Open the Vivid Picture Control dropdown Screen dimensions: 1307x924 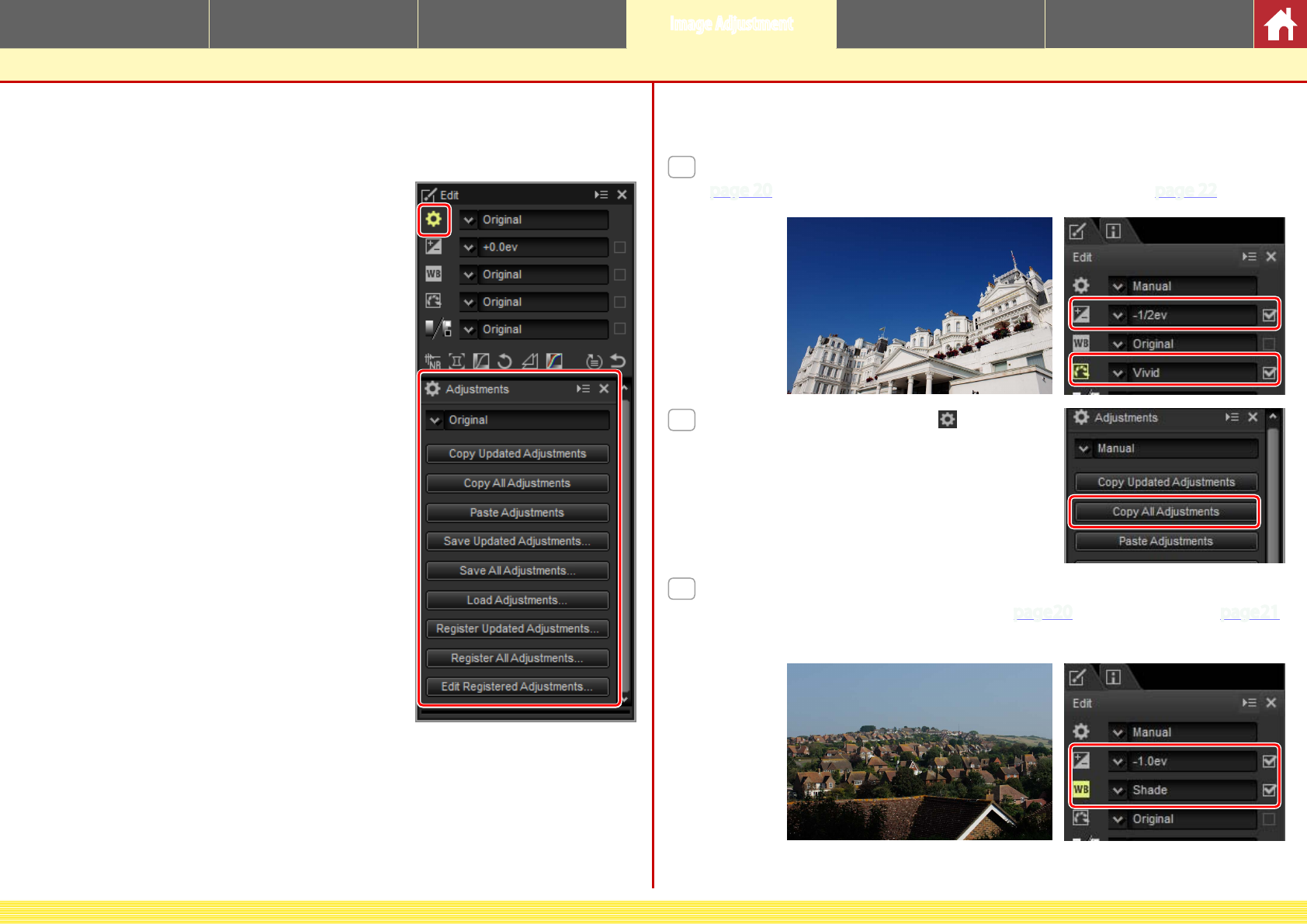coord(1183,372)
